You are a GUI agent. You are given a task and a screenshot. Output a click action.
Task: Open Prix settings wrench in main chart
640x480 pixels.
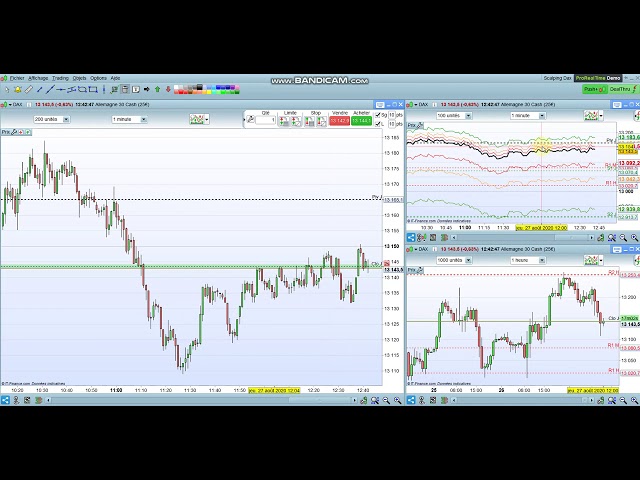tap(14, 132)
